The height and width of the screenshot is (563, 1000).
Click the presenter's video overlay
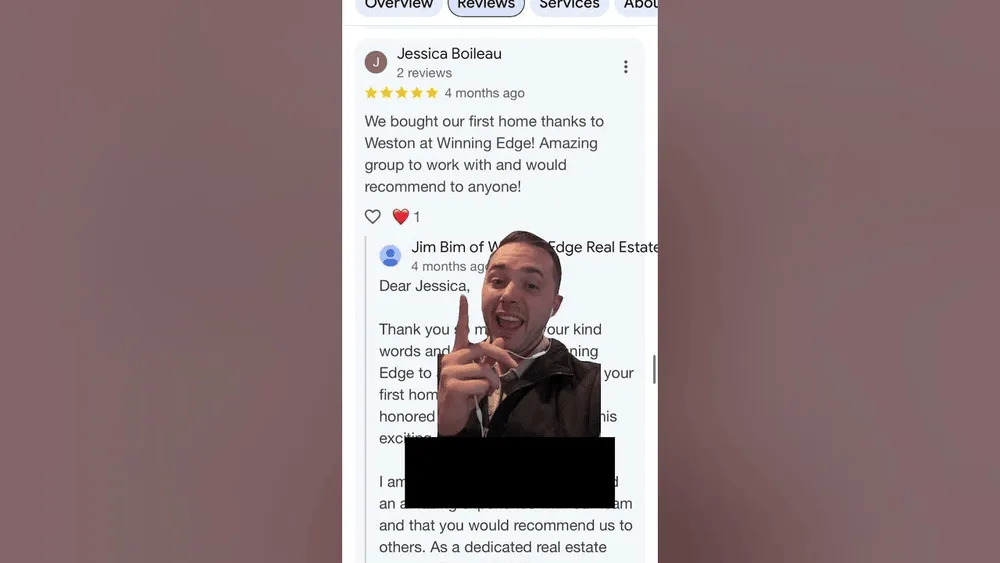[x=519, y=334]
